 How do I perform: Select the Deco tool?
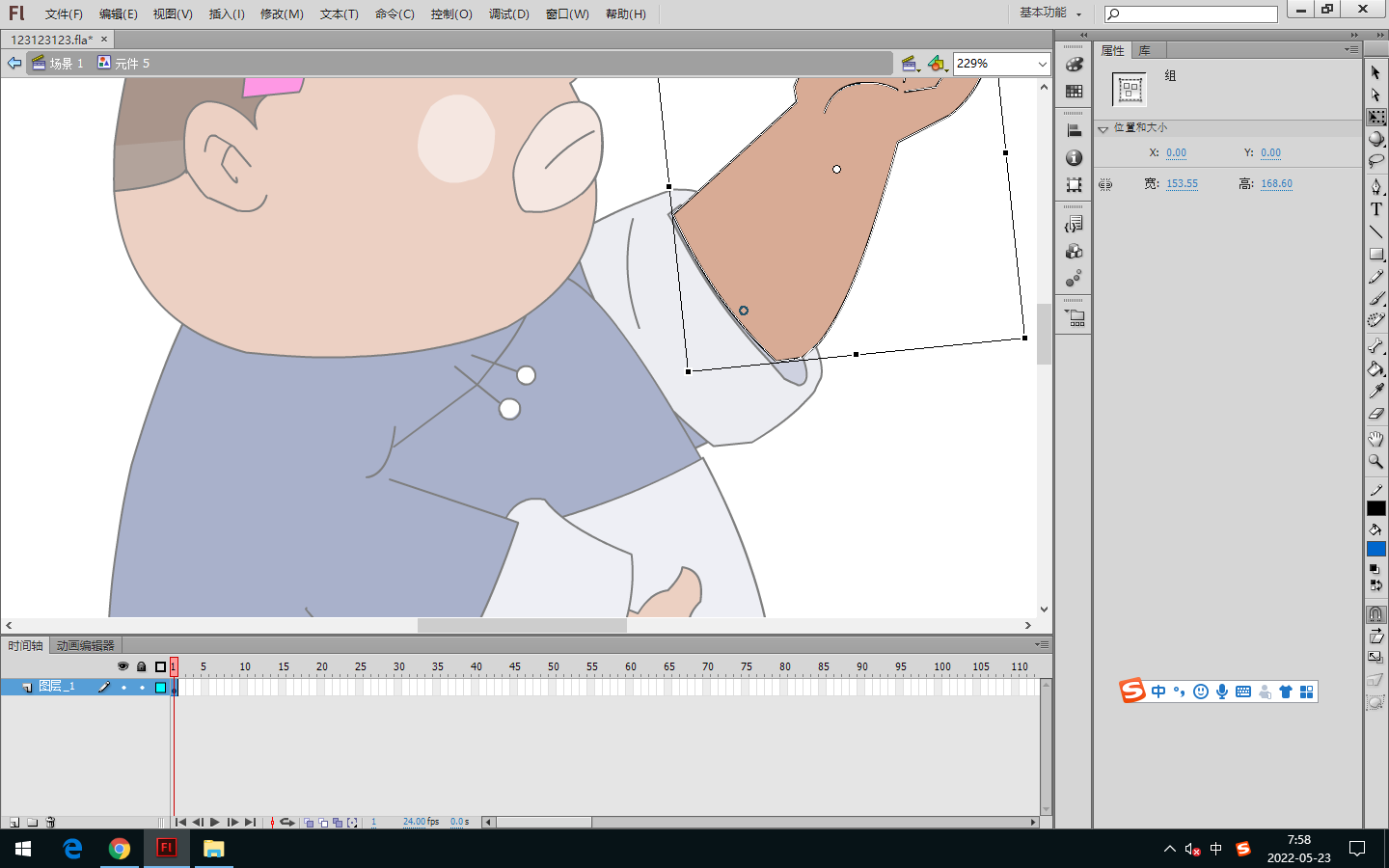(x=1376, y=320)
